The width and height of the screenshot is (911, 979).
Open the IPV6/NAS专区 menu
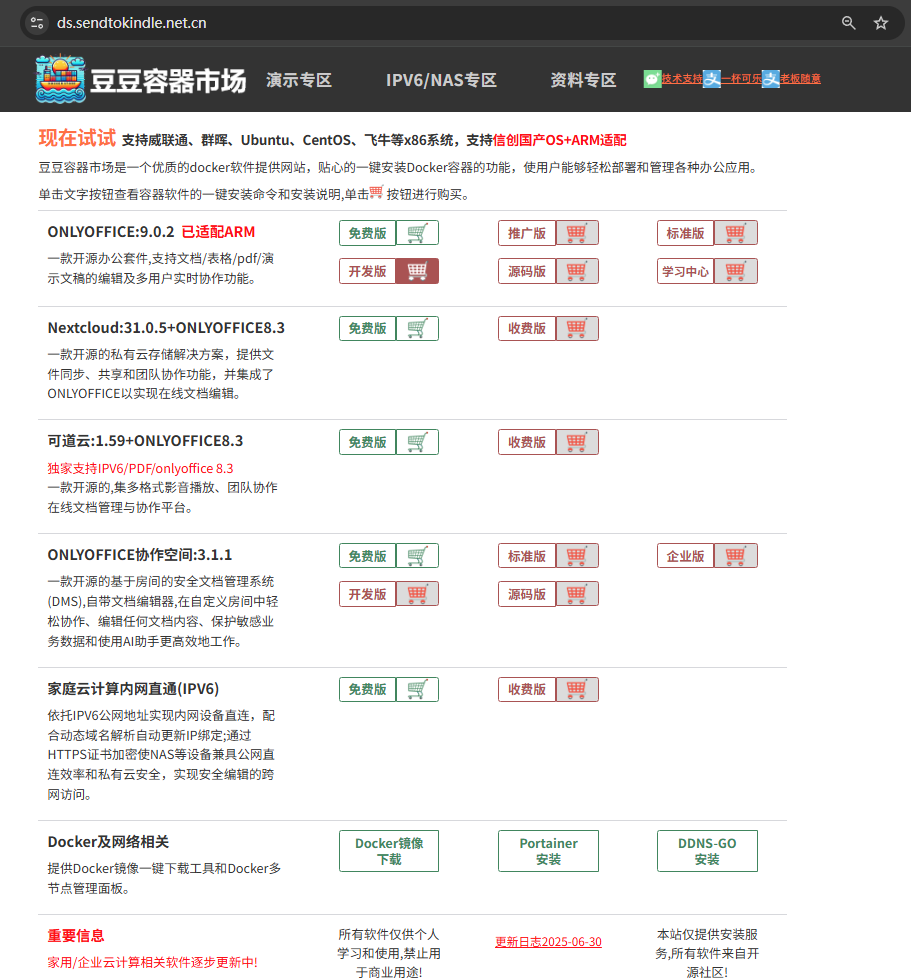[x=441, y=80]
